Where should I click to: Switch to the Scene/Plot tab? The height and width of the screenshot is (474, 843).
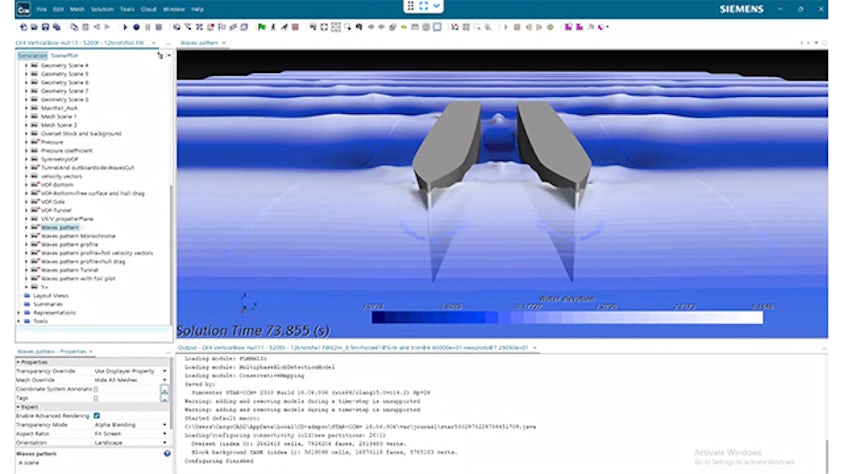[65, 55]
